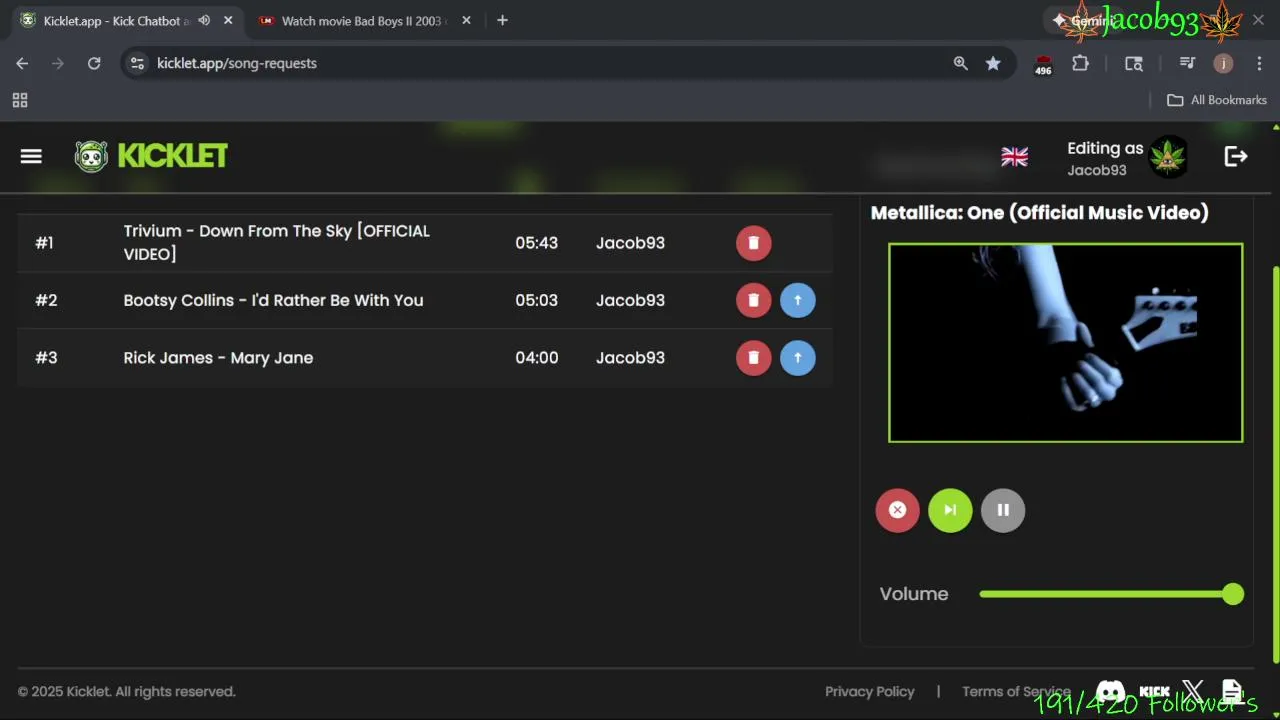Go back in browser history
This screenshot has height=720, width=1280.
coord(22,63)
